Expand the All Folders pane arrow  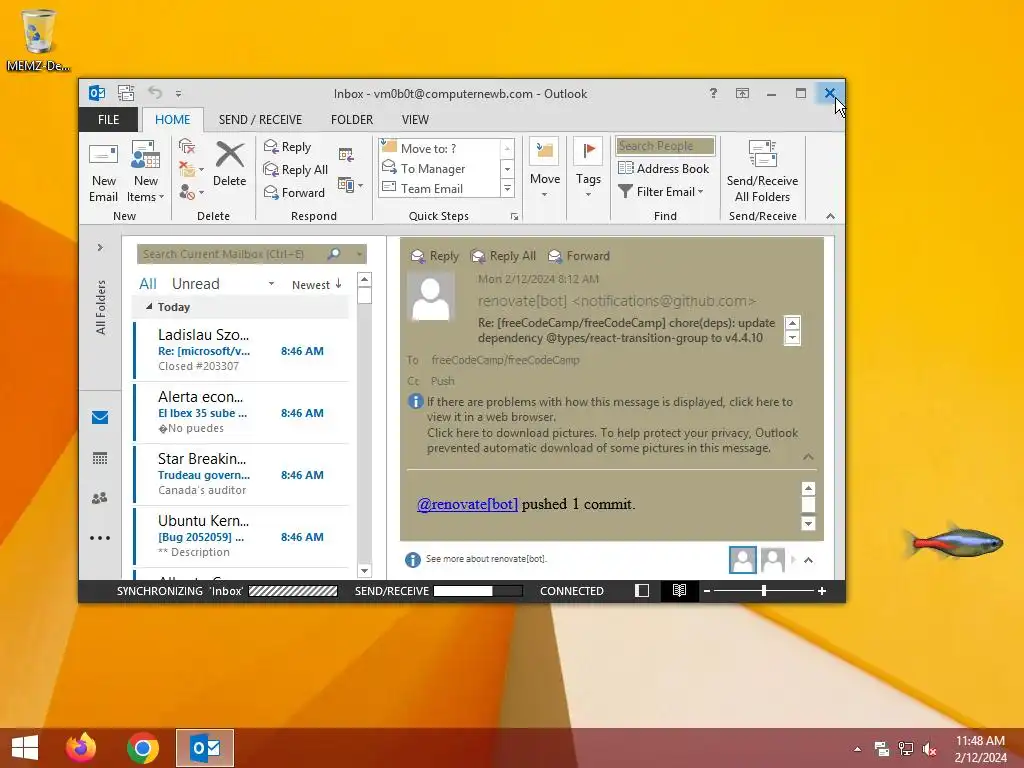click(x=100, y=248)
